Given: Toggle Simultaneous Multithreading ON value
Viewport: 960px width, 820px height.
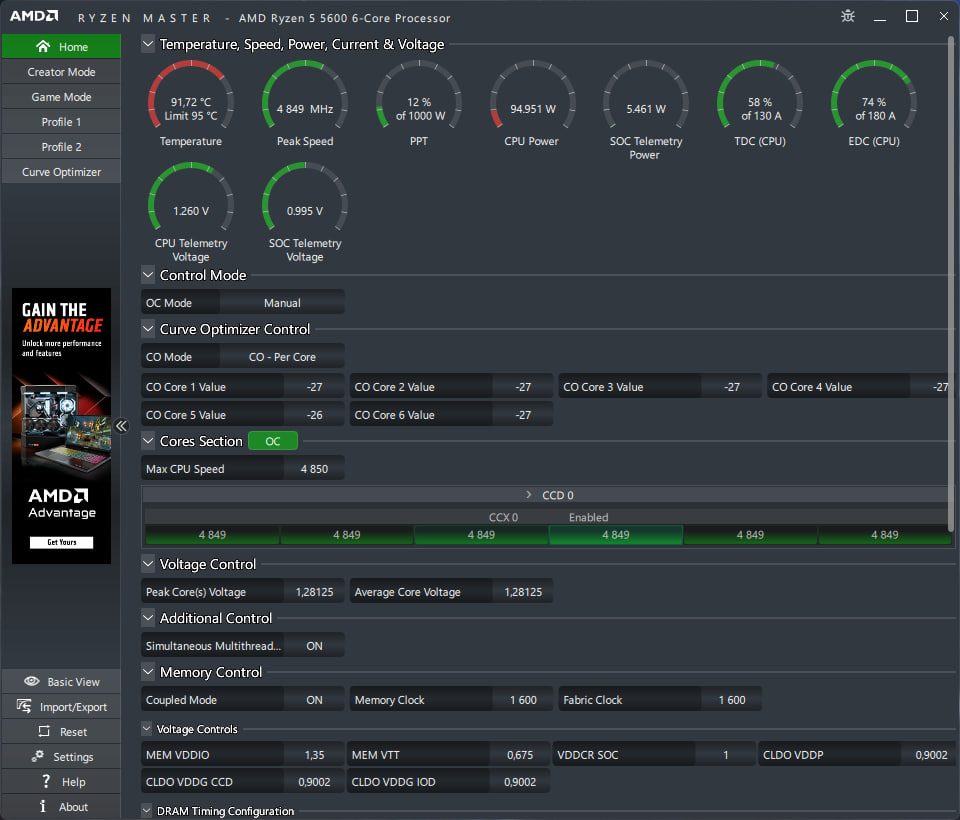Looking at the screenshot, I should (x=314, y=645).
